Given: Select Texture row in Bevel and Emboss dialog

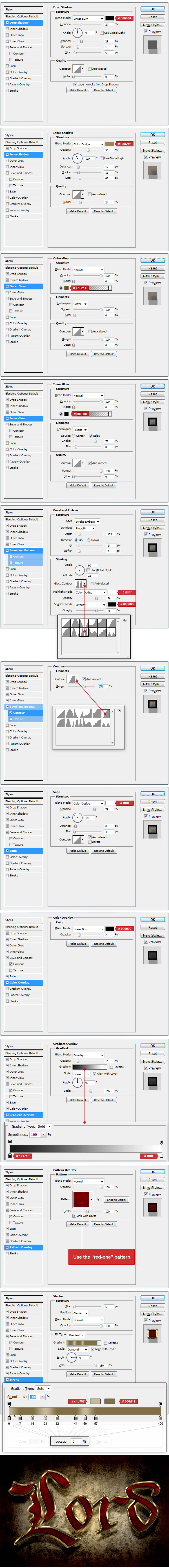Looking at the screenshot, I should coord(23,563).
